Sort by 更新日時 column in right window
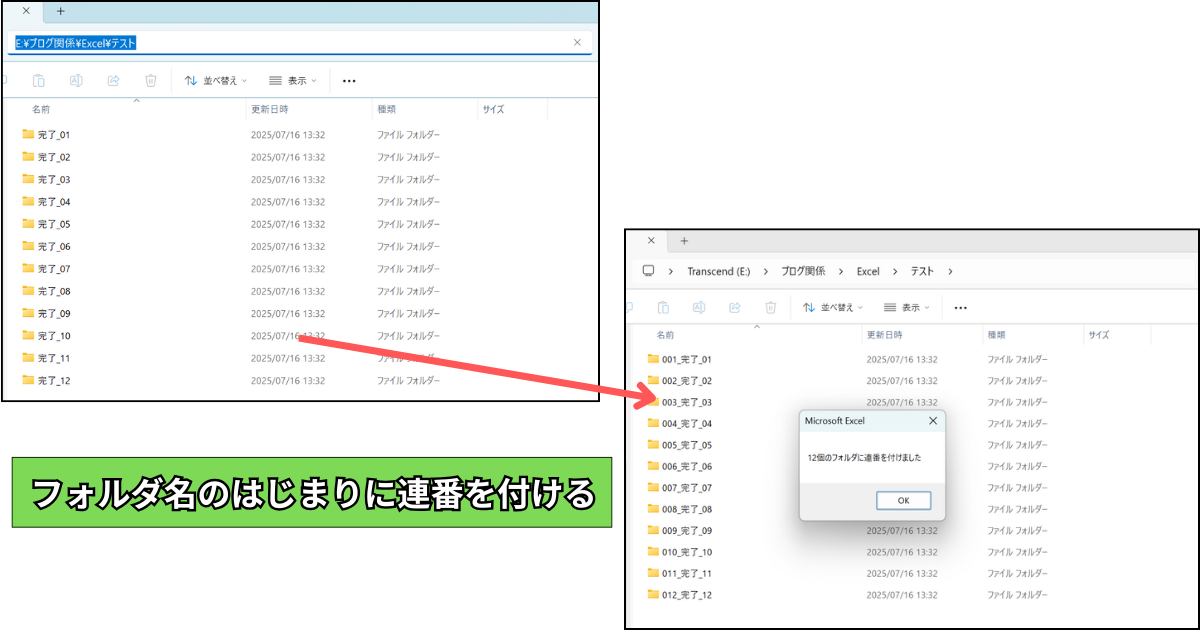1200x630 pixels. pyautogui.click(x=884, y=335)
